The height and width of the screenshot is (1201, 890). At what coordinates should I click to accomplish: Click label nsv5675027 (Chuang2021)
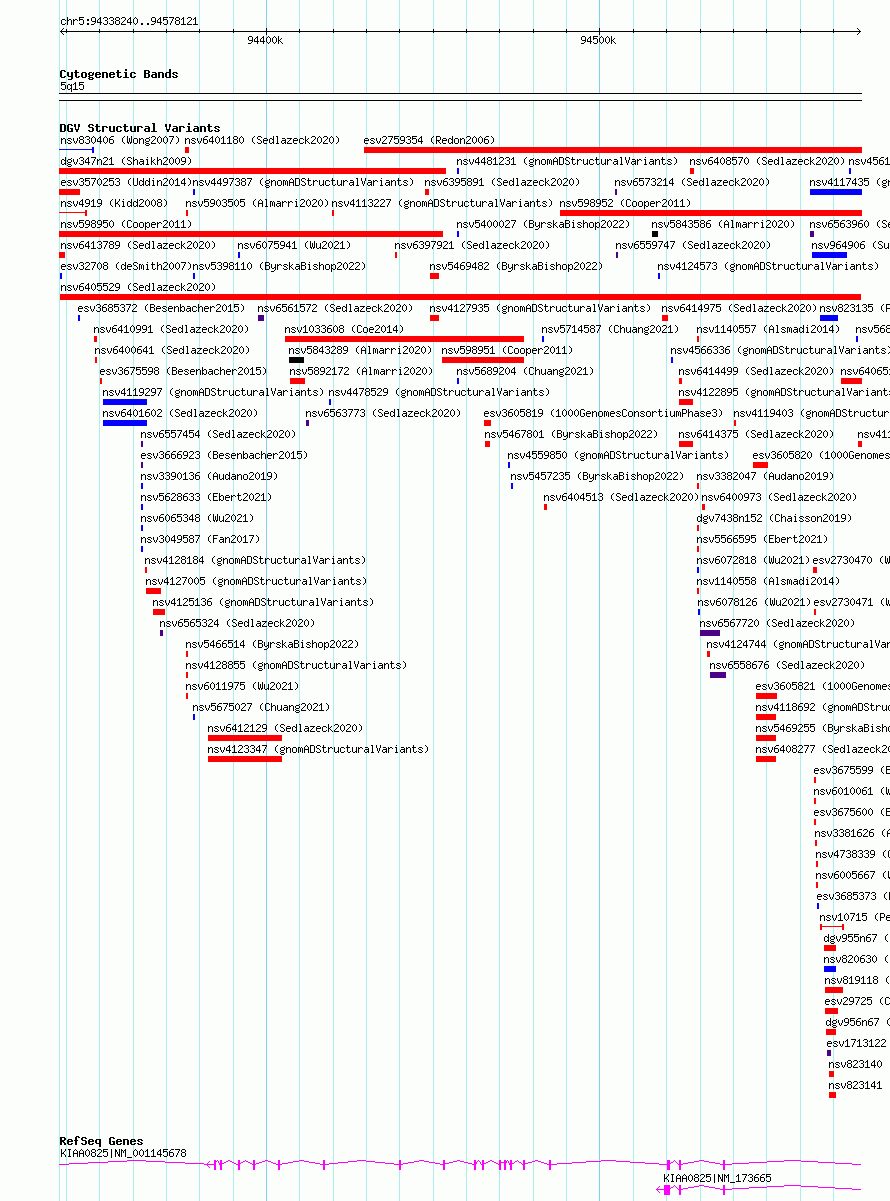261,707
